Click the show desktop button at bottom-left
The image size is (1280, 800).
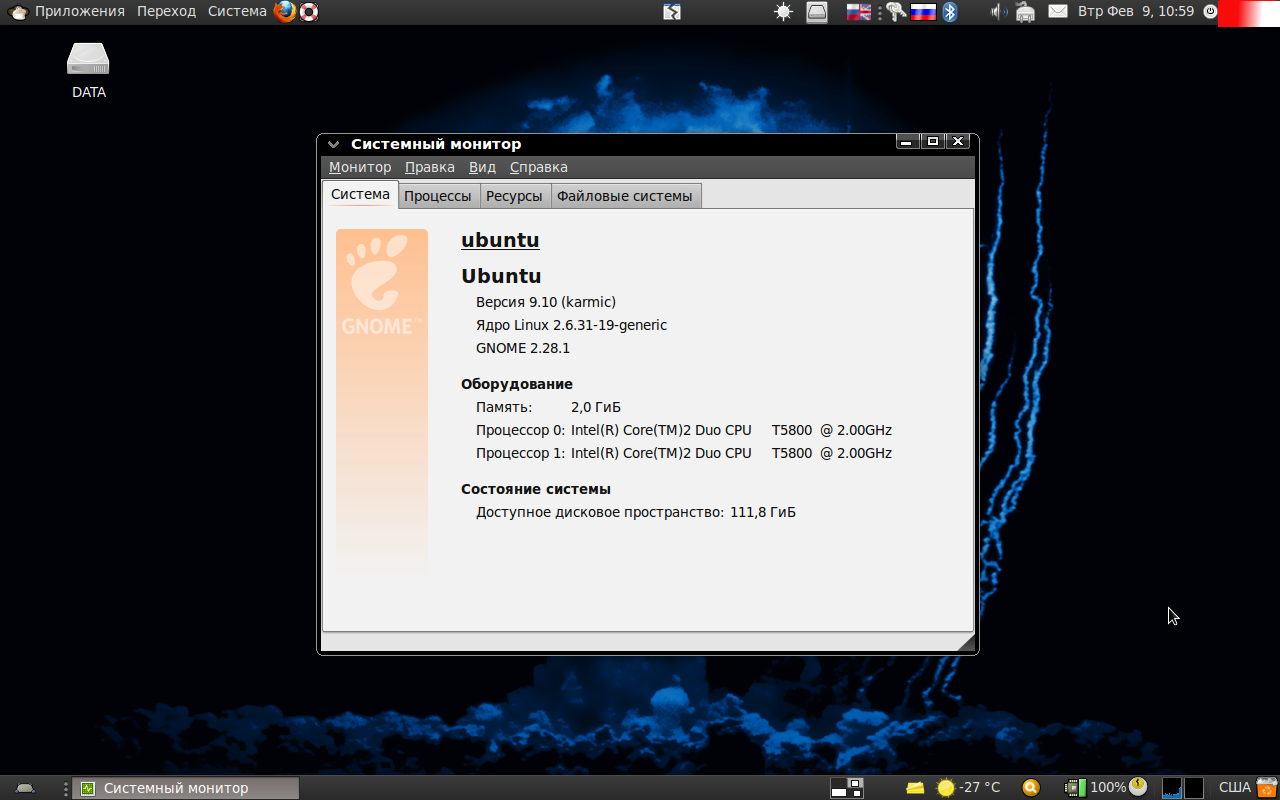(25, 787)
